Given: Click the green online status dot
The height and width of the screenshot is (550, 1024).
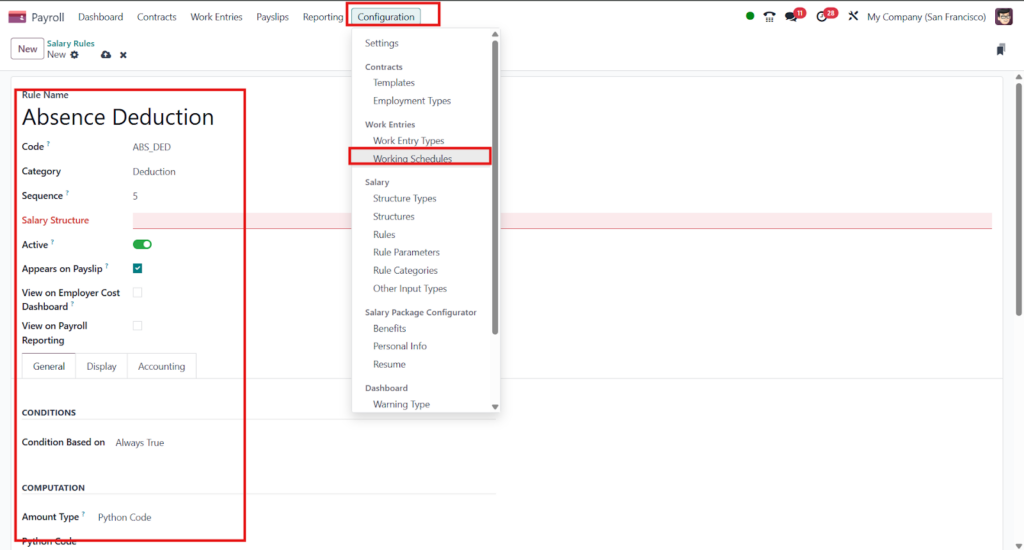Looking at the screenshot, I should (x=750, y=16).
